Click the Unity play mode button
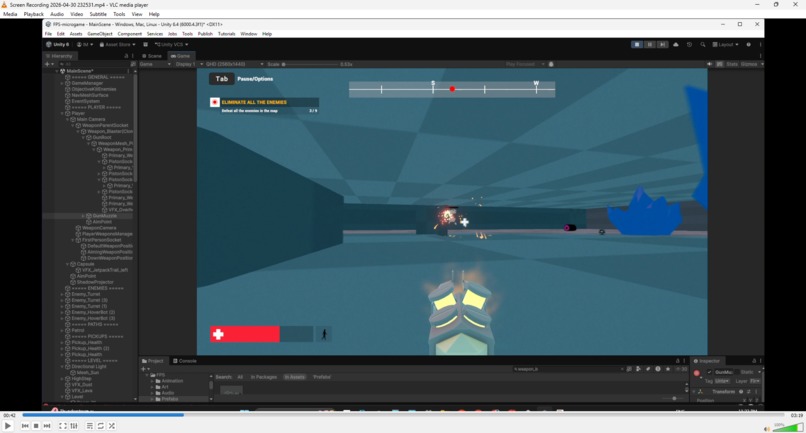The width and height of the screenshot is (806, 433). point(637,45)
